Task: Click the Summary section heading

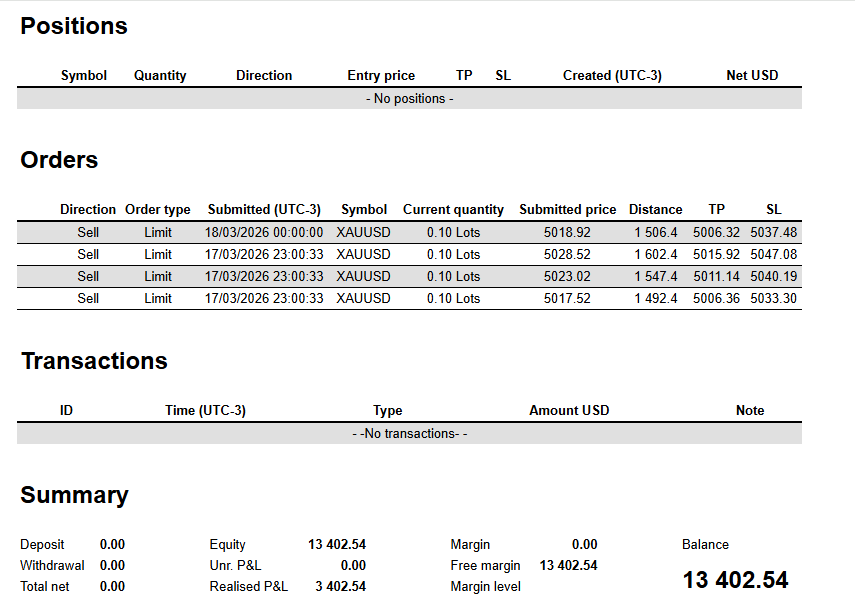Action: coord(74,495)
